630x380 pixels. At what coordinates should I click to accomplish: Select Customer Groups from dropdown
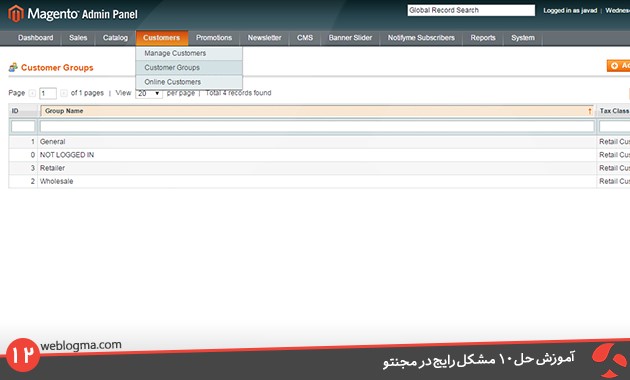(189, 67)
